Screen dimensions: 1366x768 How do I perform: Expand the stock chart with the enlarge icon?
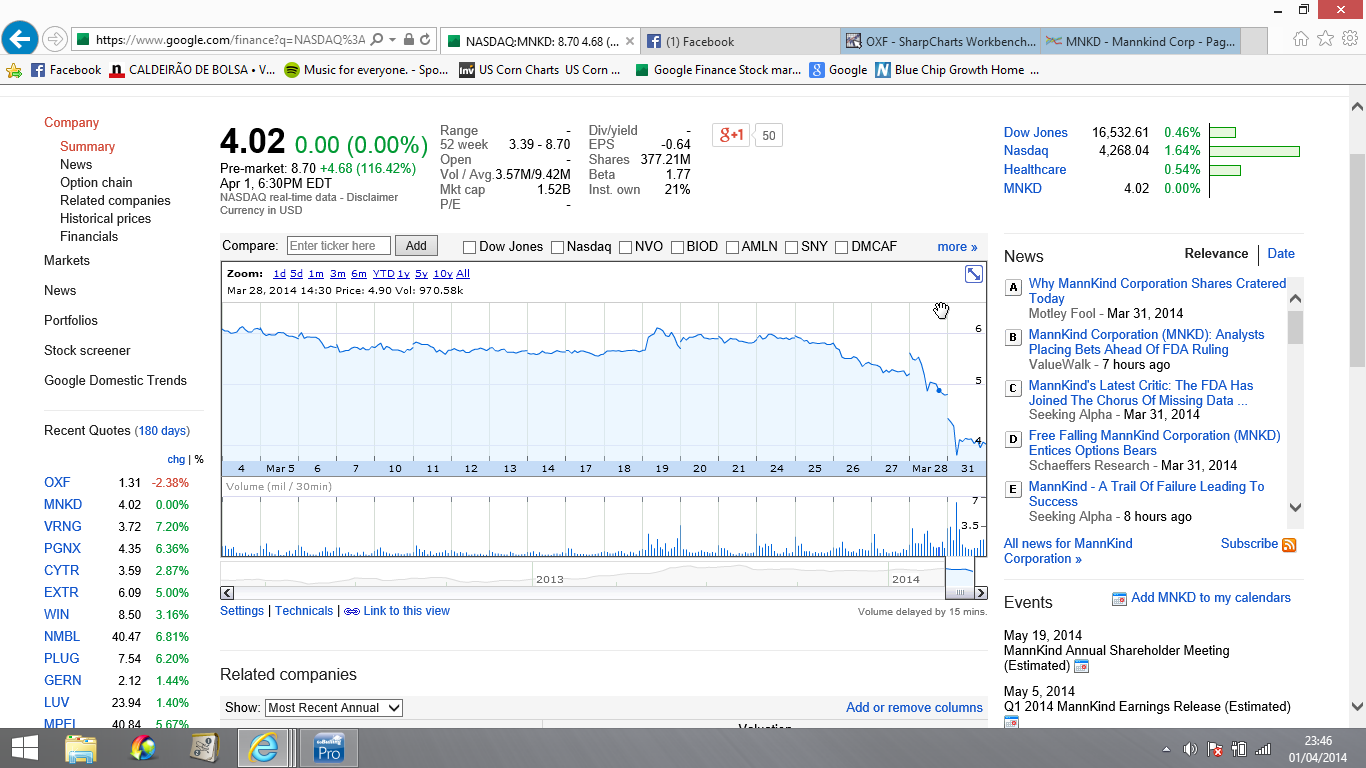(x=974, y=274)
